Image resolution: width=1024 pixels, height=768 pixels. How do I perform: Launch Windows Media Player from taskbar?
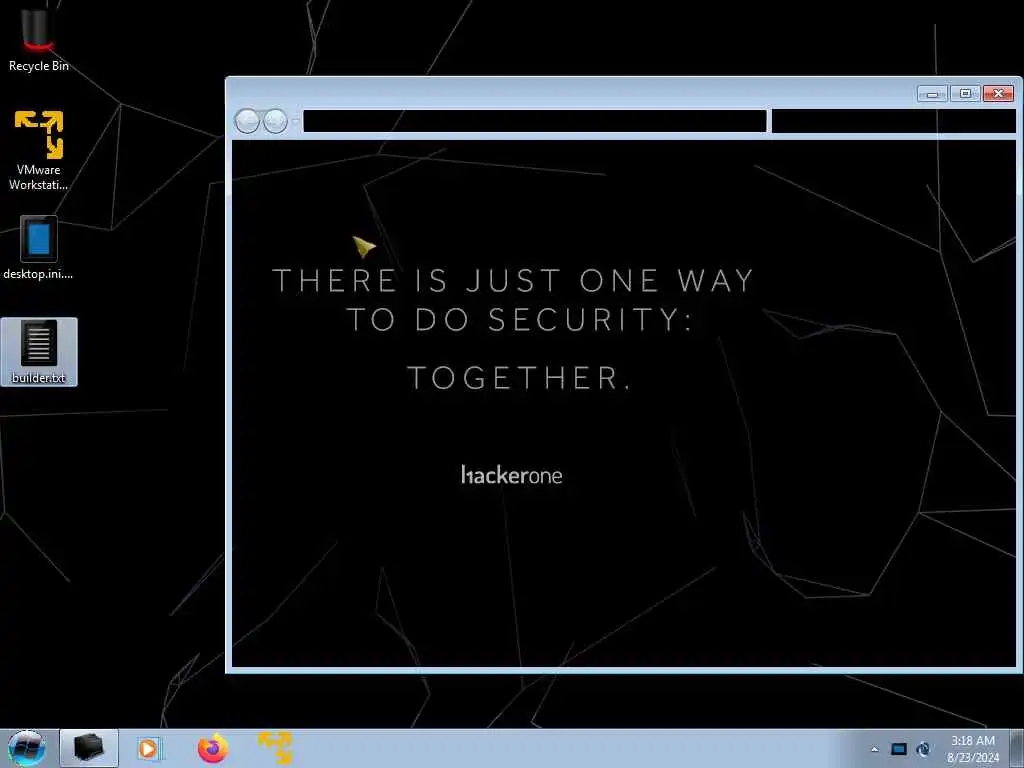148,748
